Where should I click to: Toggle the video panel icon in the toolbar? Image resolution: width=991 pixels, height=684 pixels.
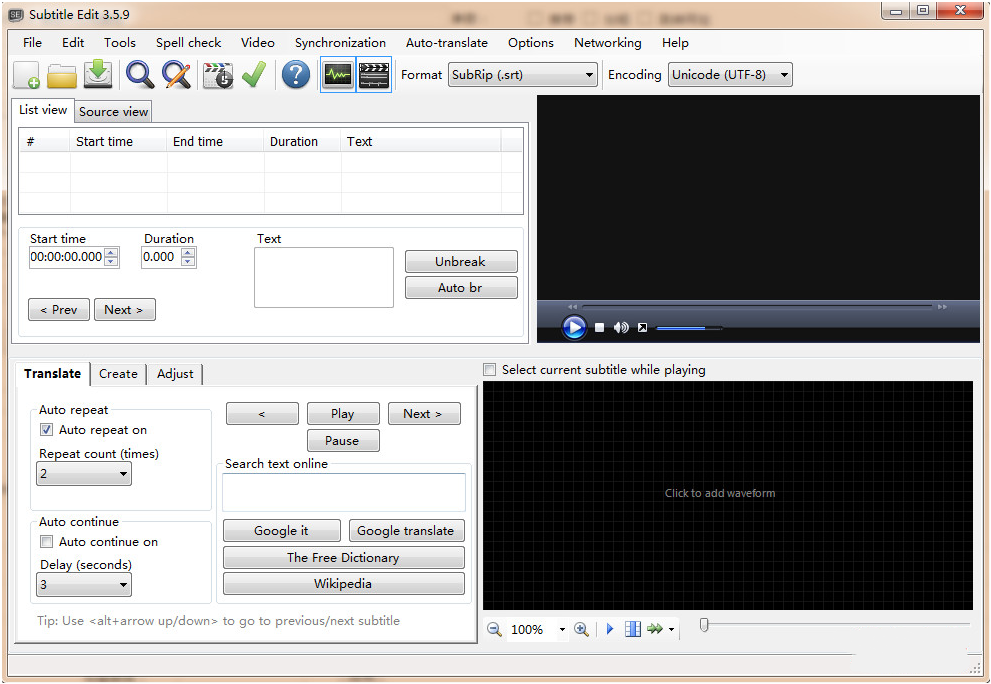tap(374, 74)
